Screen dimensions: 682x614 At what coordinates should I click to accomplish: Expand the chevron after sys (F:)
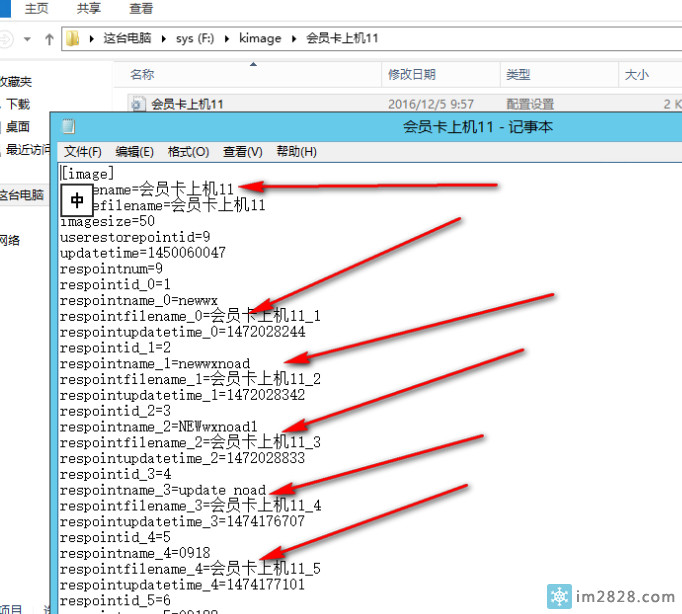click(227, 39)
